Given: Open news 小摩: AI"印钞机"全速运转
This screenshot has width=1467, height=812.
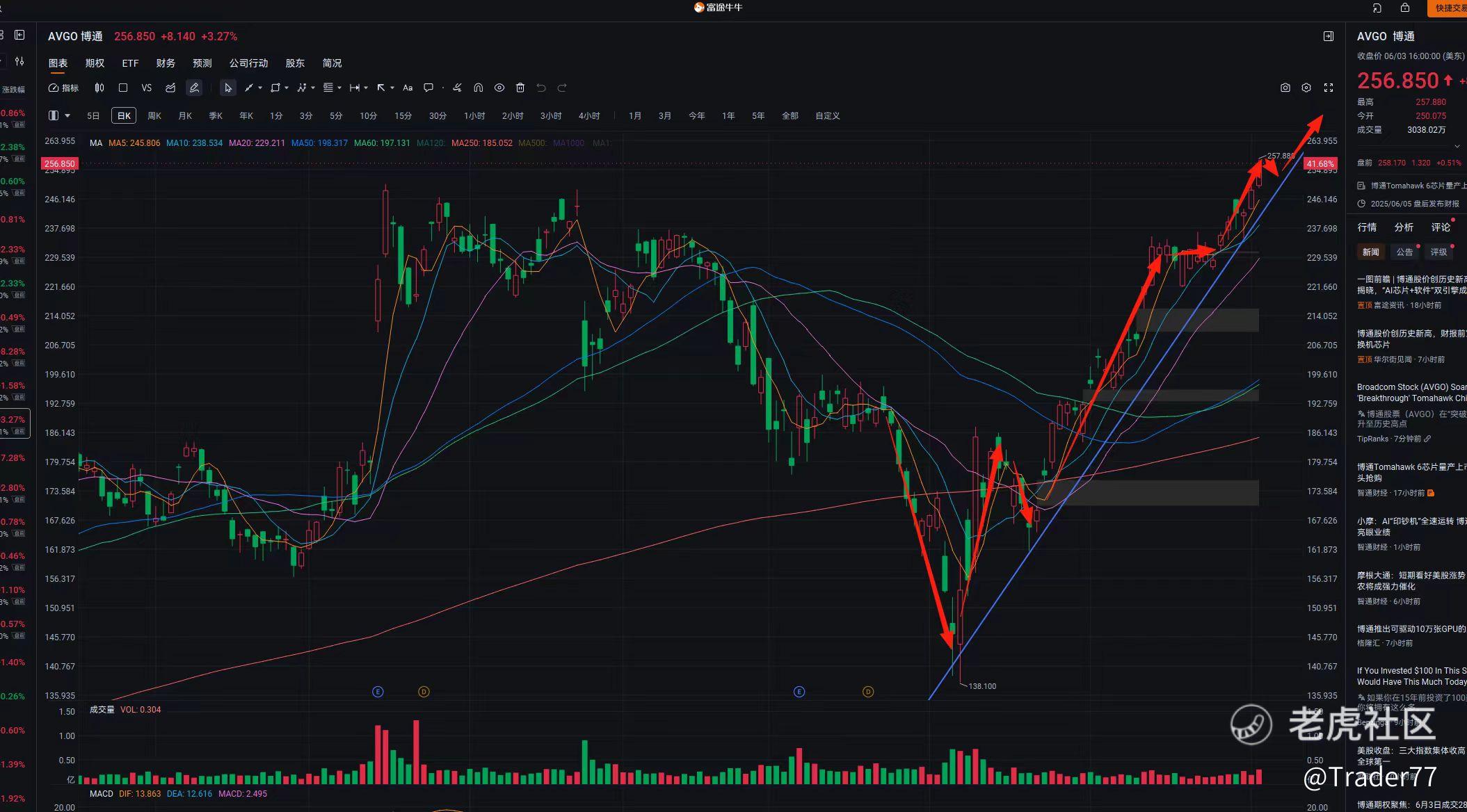Looking at the screenshot, I should (1411, 526).
